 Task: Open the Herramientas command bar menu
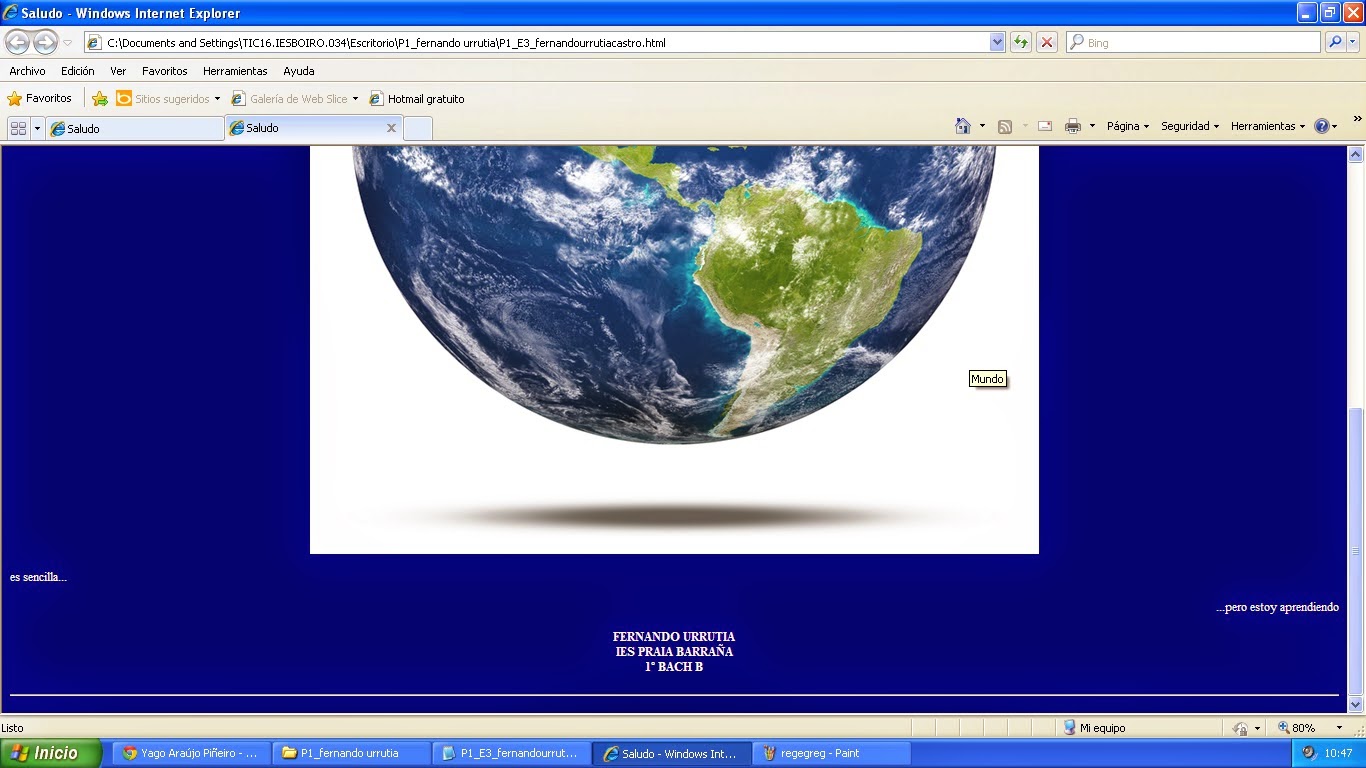click(1268, 126)
